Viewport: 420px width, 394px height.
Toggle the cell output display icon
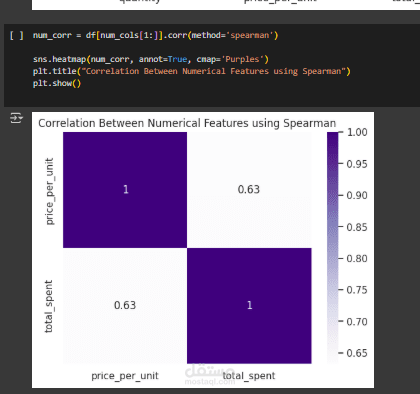[x=16, y=118]
